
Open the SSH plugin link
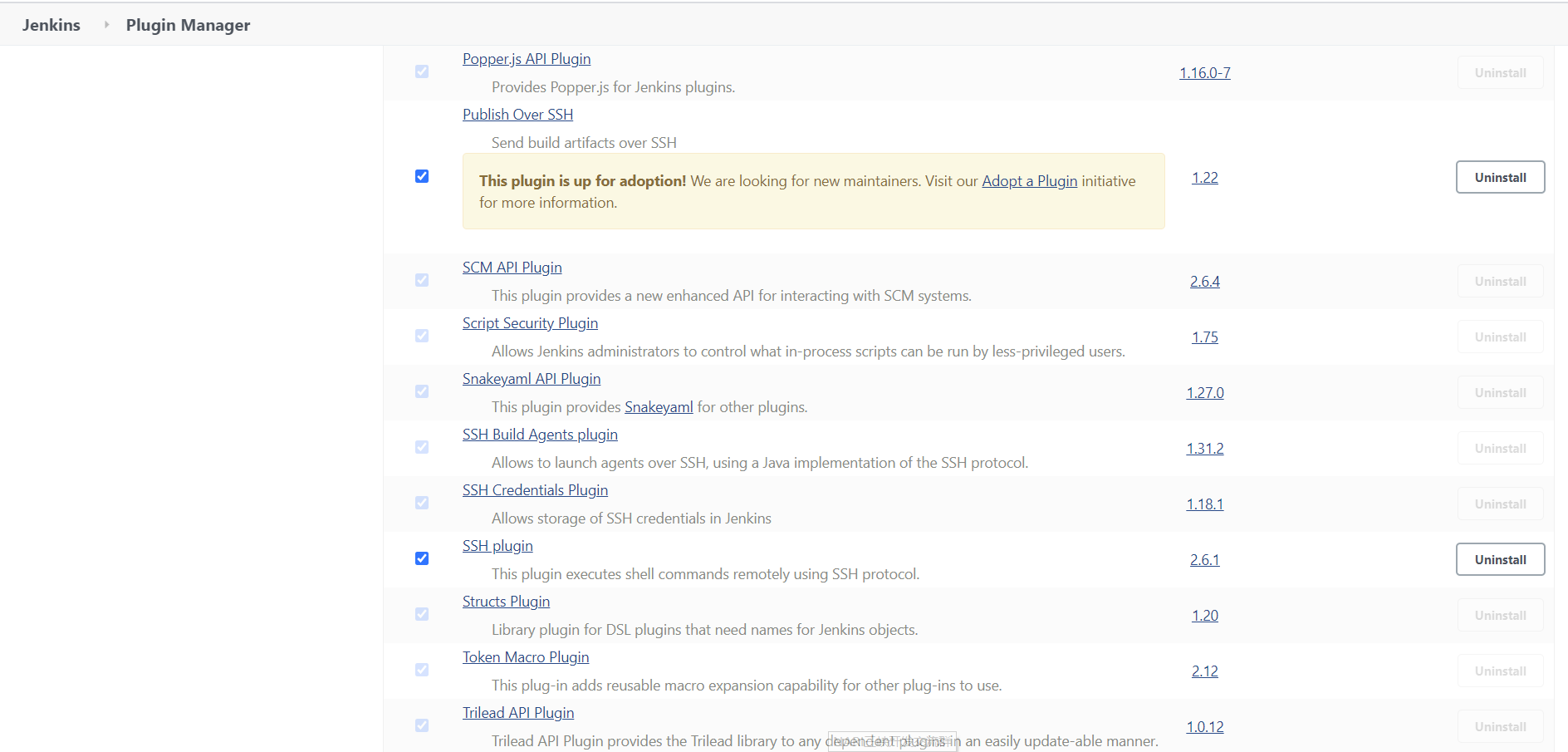[x=497, y=546]
